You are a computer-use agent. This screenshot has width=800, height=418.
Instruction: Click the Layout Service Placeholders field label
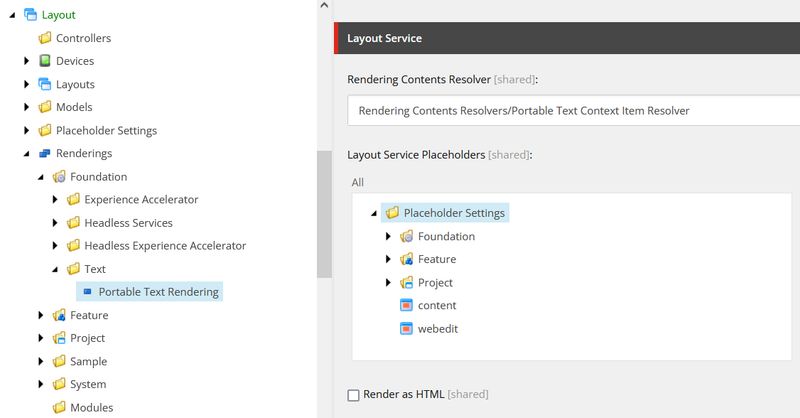pyautogui.click(x=416, y=155)
